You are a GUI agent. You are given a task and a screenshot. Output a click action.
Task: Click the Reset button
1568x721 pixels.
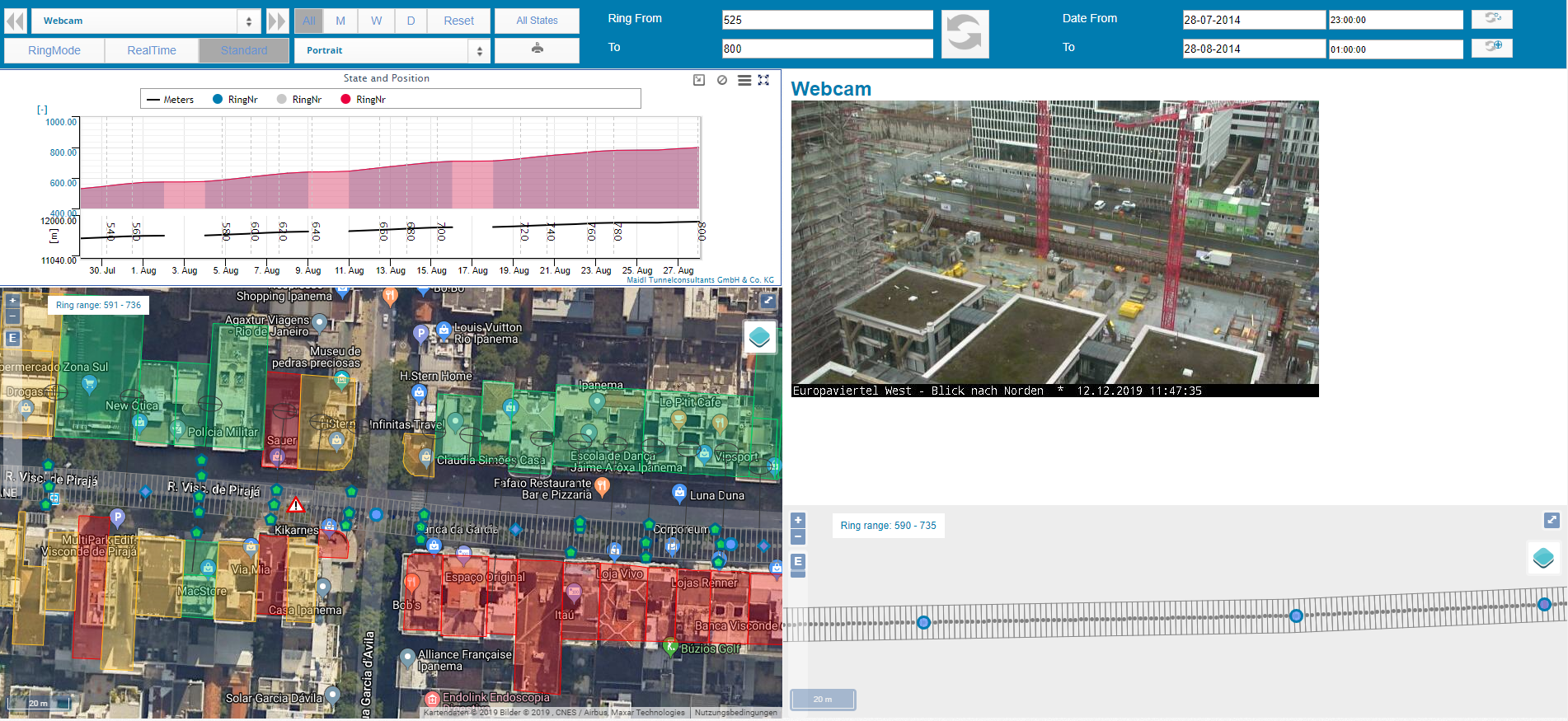tap(458, 21)
